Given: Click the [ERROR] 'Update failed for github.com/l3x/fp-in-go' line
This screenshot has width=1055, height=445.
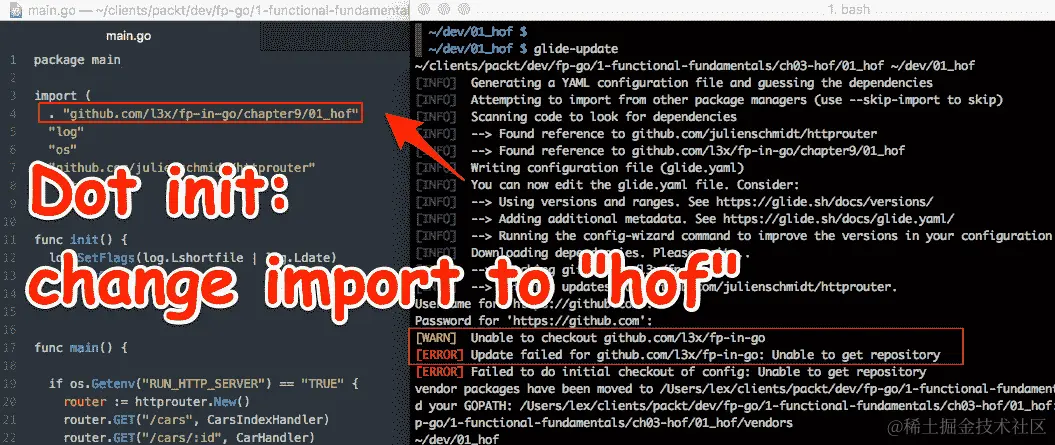Looking at the screenshot, I should click(x=678, y=355).
